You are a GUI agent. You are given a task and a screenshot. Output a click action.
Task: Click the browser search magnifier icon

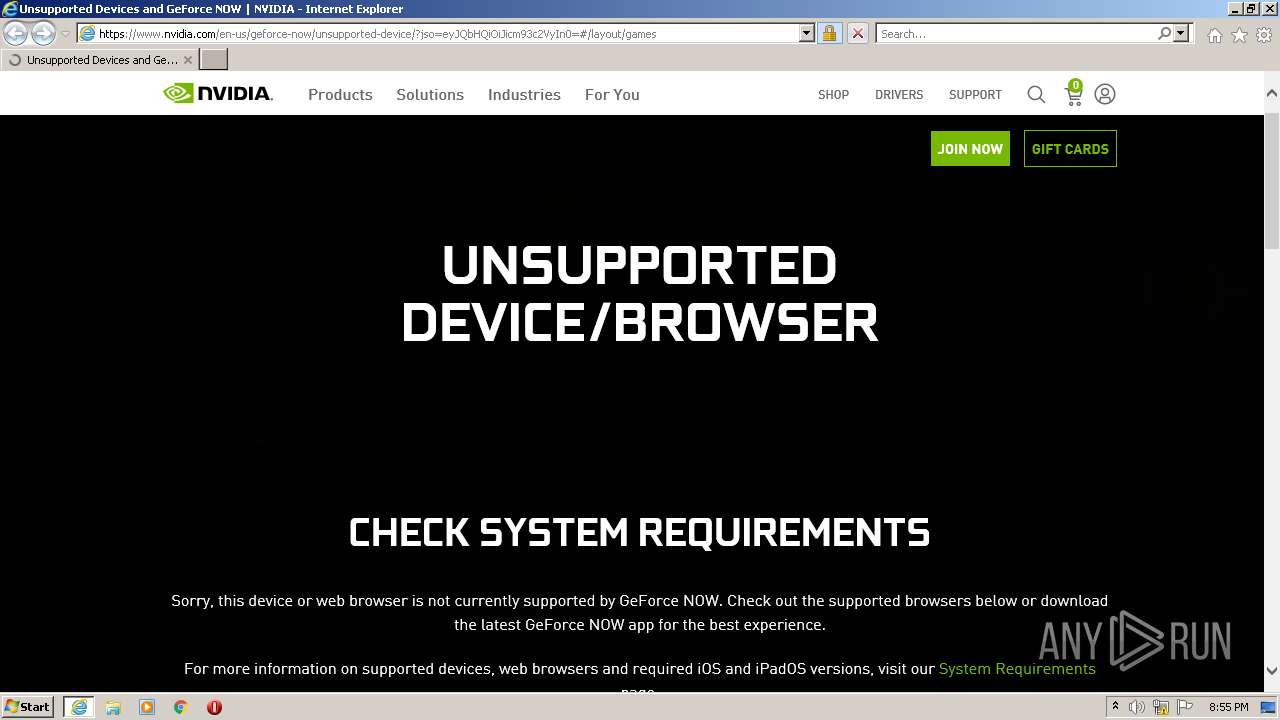coord(1164,33)
